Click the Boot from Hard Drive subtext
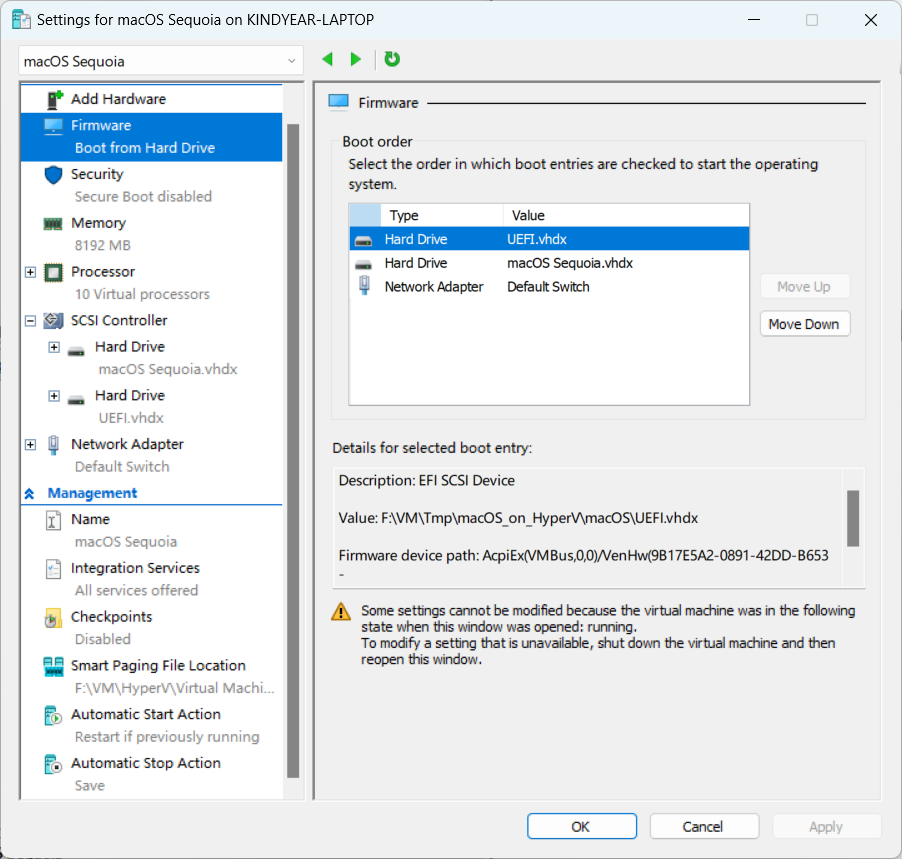This screenshot has width=902, height=859. (x=145, y=148)
